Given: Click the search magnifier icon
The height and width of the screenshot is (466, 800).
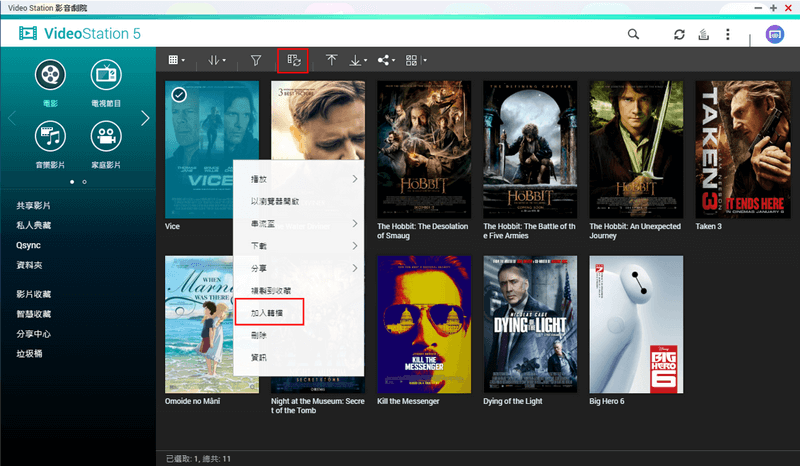Looking at the screenshot, I should [633, 34].
